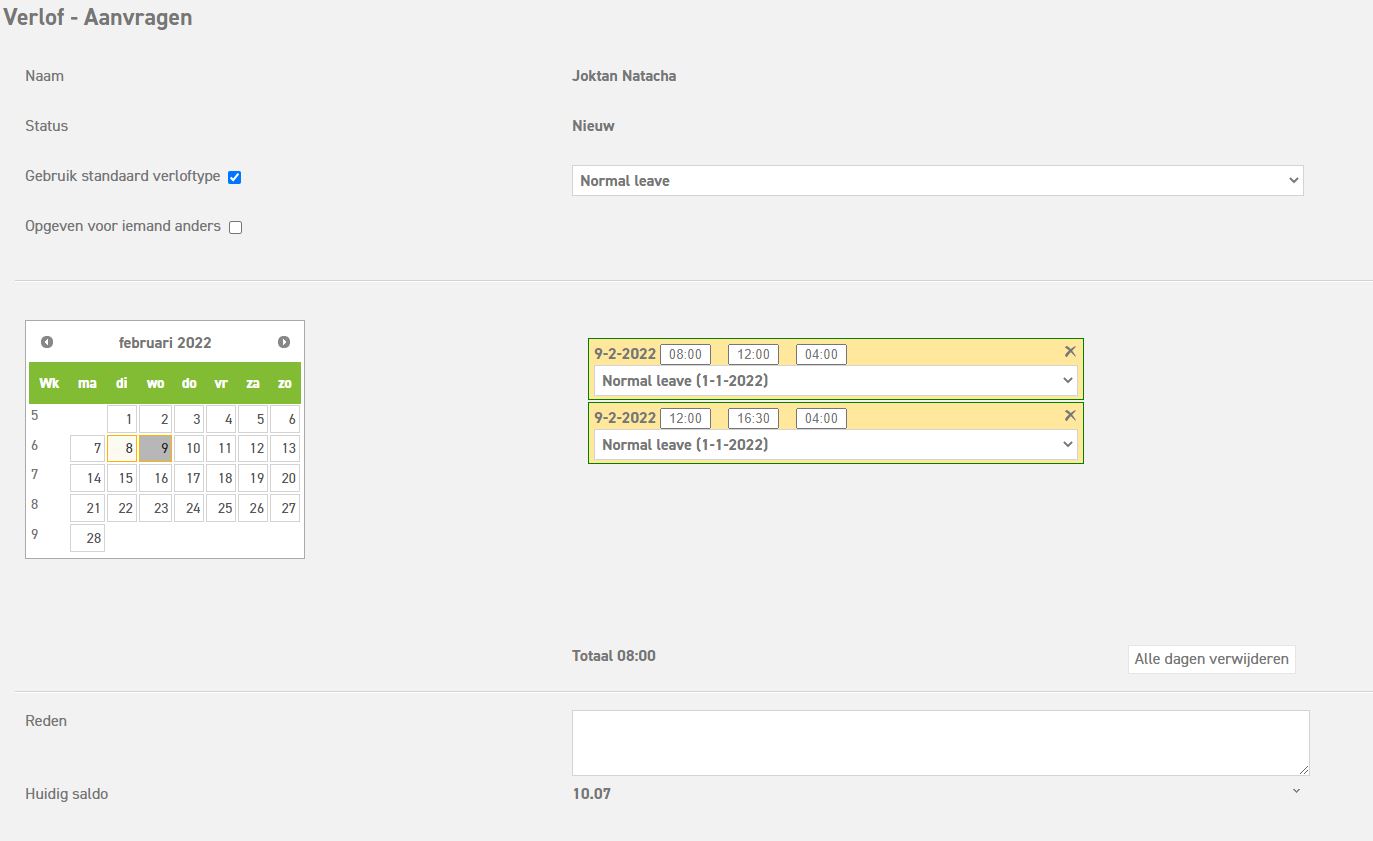Remove the 12:00–16:30 leave entry
The width and height of the screenshot is (1373, 841).
pos(1070,415)
